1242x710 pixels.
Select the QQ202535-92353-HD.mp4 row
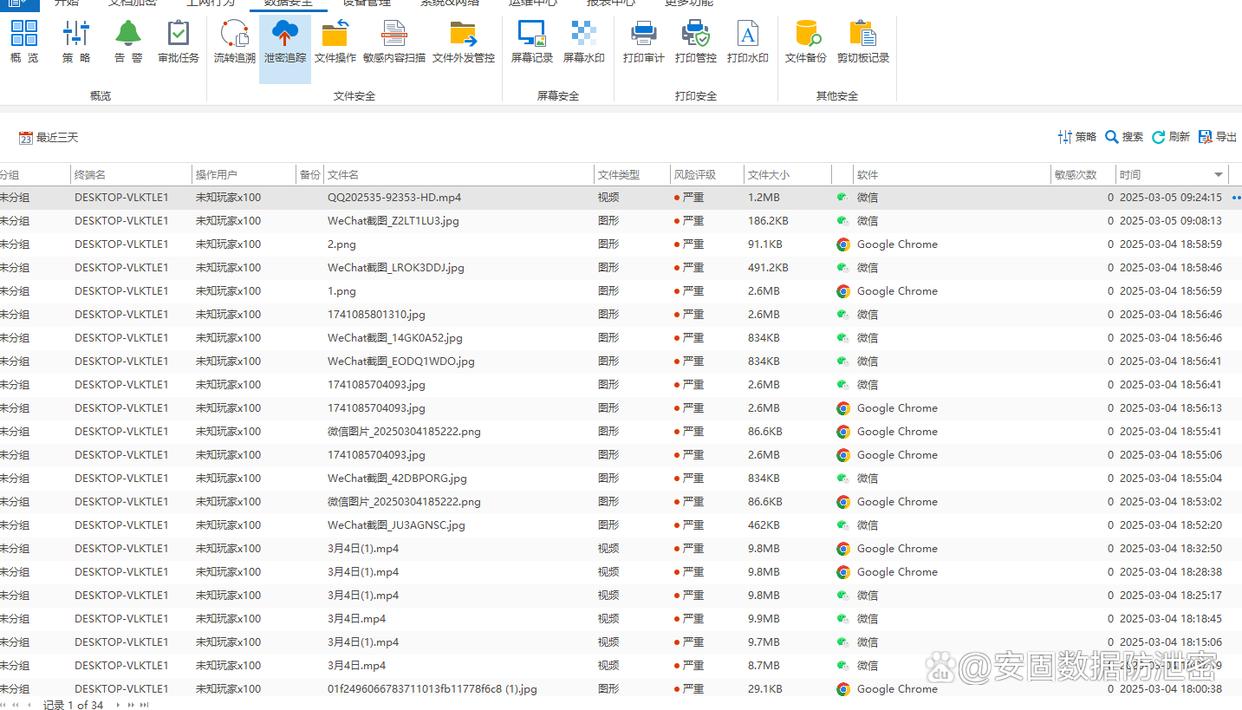click(x=394, y=198)
